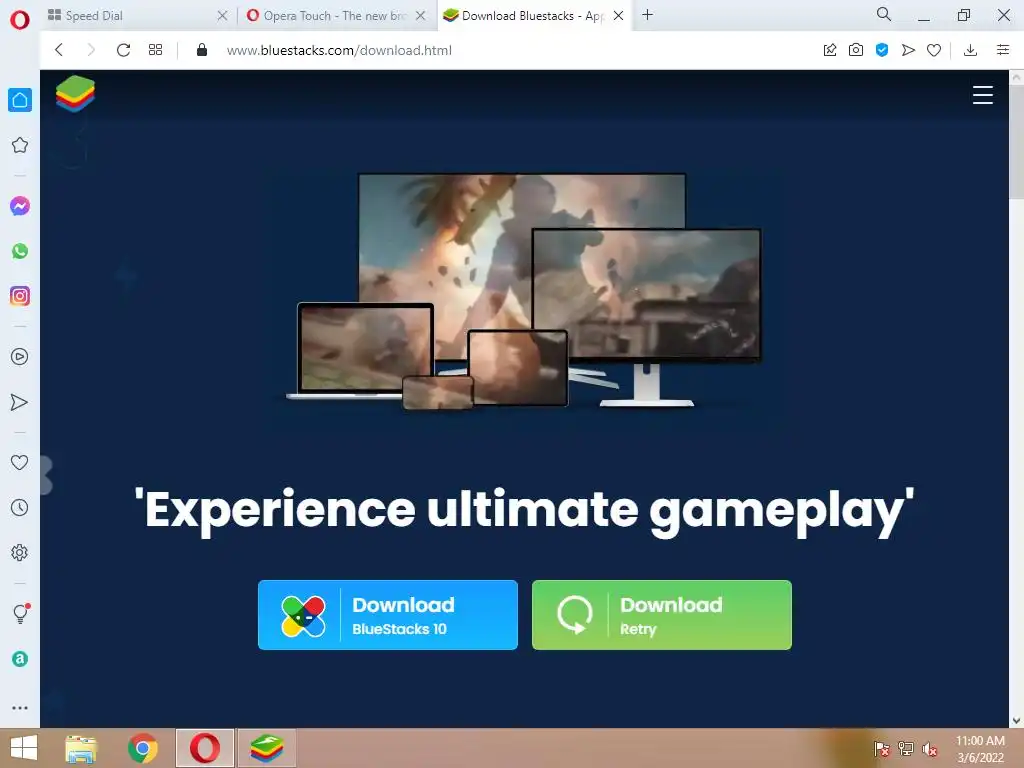Open the lightbulb tips icon in sidebar
Viewport: 1024px width, 768px height.
click(x=21, y=613)
